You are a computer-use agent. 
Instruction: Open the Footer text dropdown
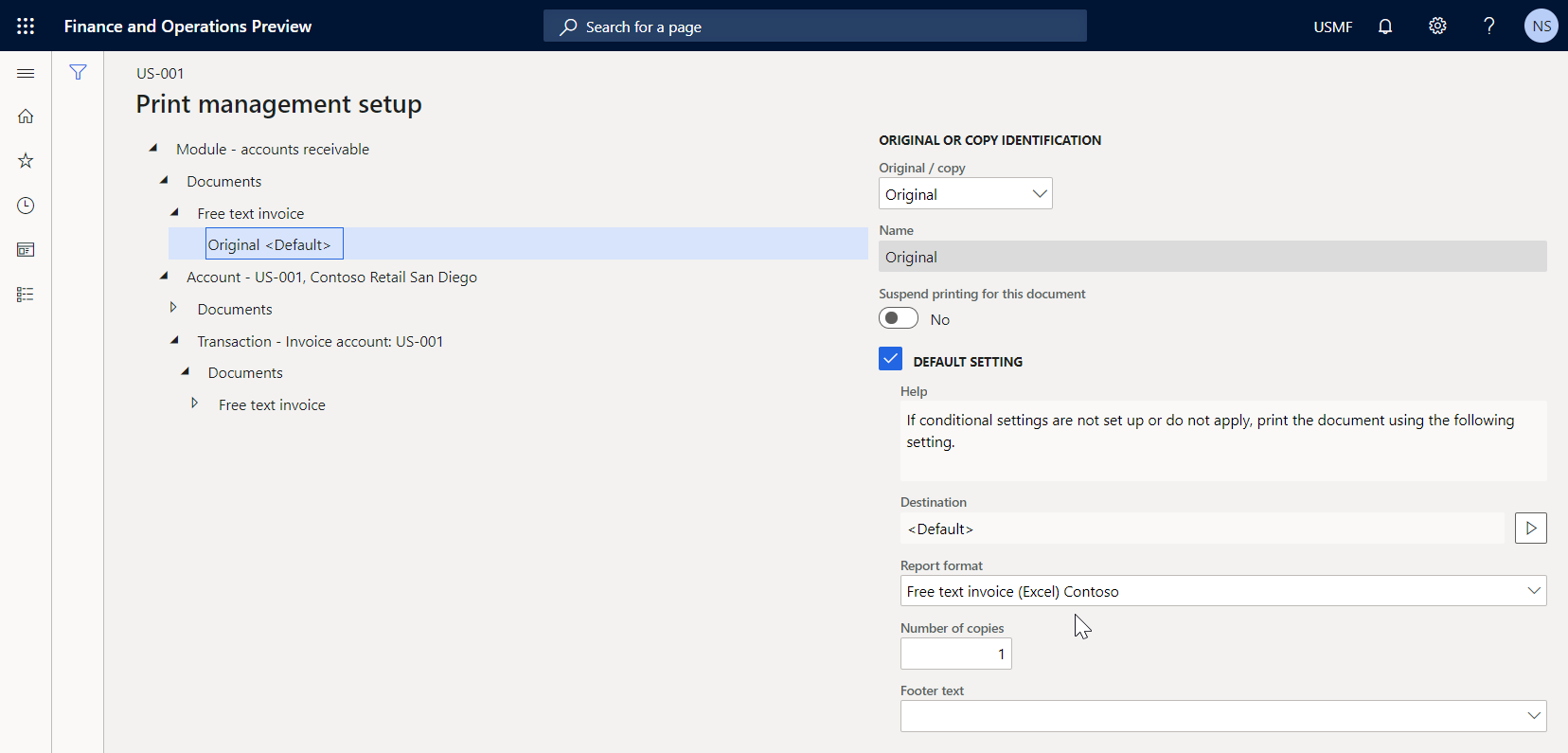coord(1223,716)
